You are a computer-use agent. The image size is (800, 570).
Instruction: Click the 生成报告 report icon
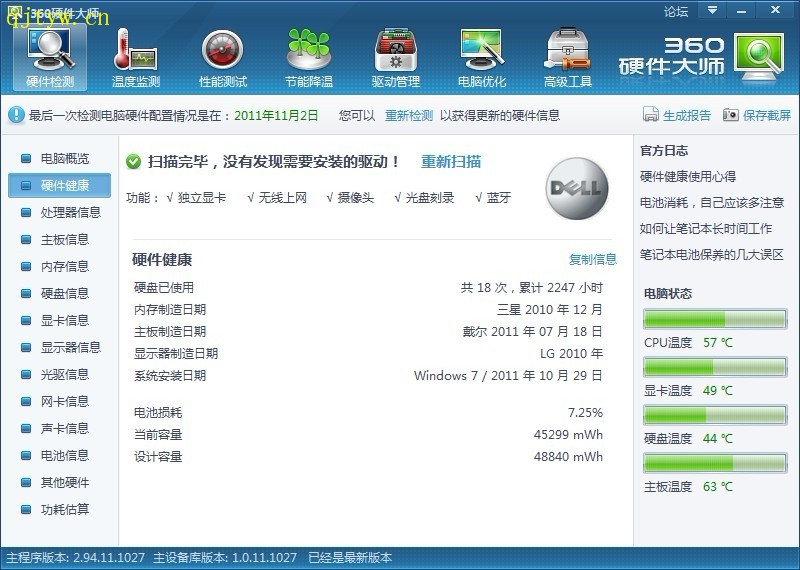[x=651, y=114]
